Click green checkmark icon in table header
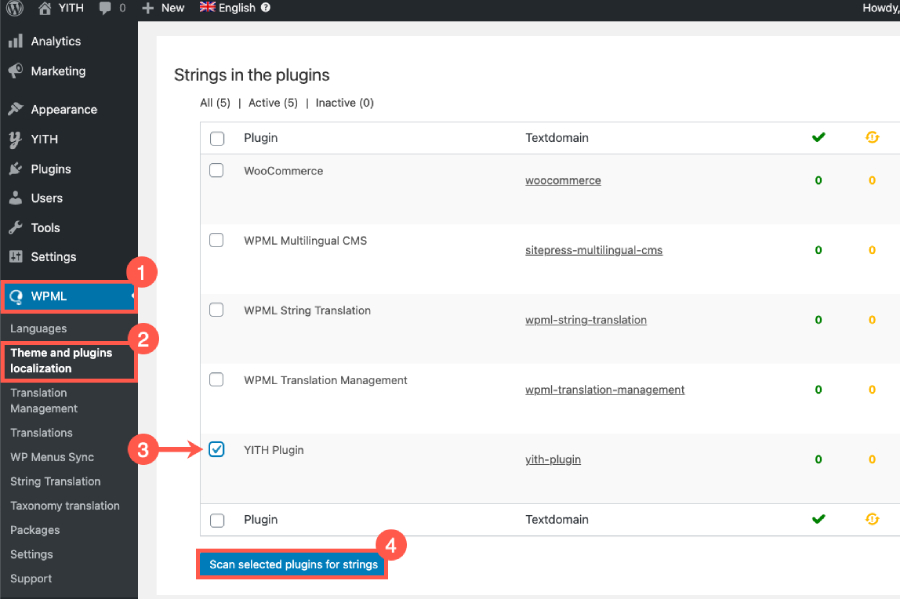Viewport: 900px width, 600px height. tap(818, 137)
